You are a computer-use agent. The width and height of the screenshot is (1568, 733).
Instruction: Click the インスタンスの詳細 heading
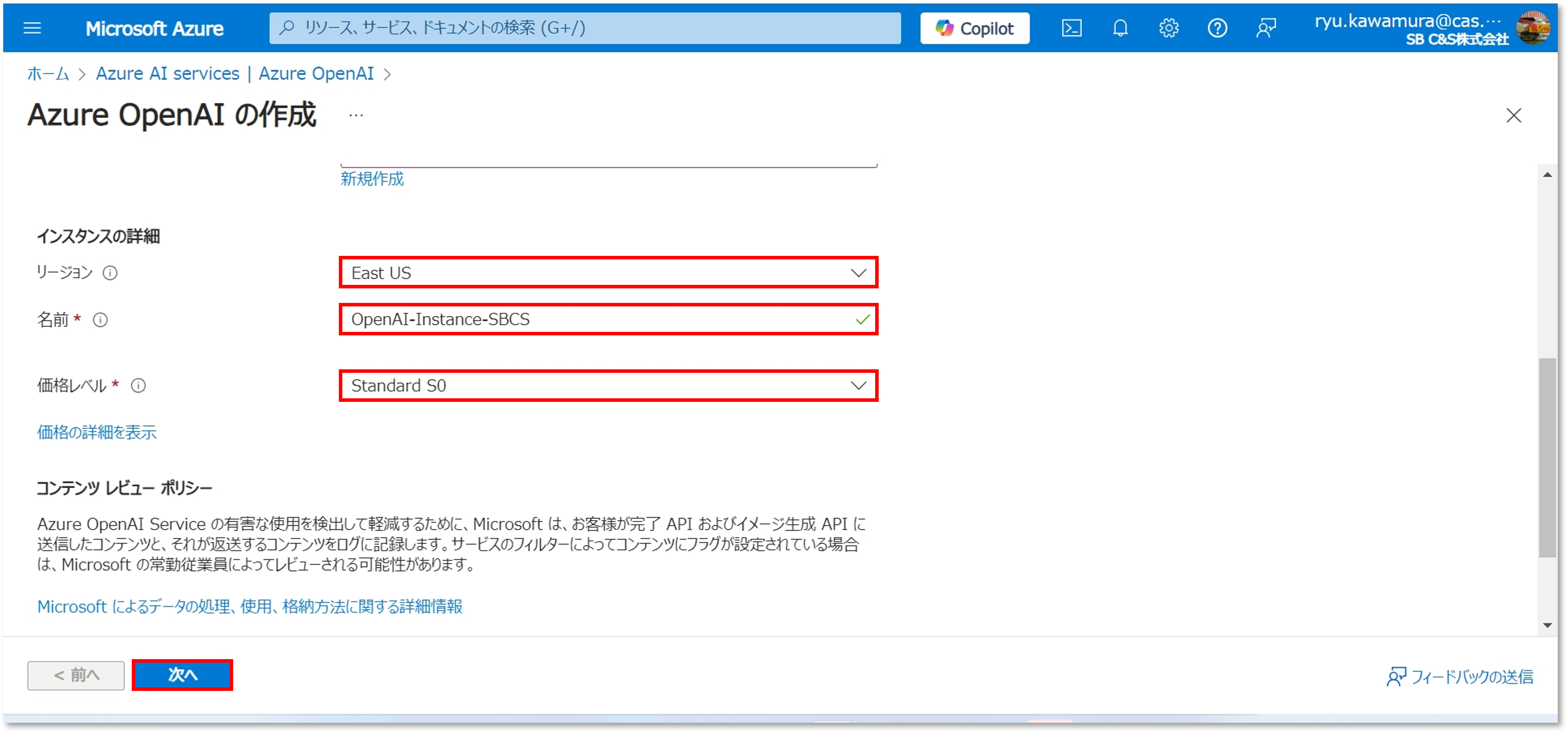coord(98,236)
